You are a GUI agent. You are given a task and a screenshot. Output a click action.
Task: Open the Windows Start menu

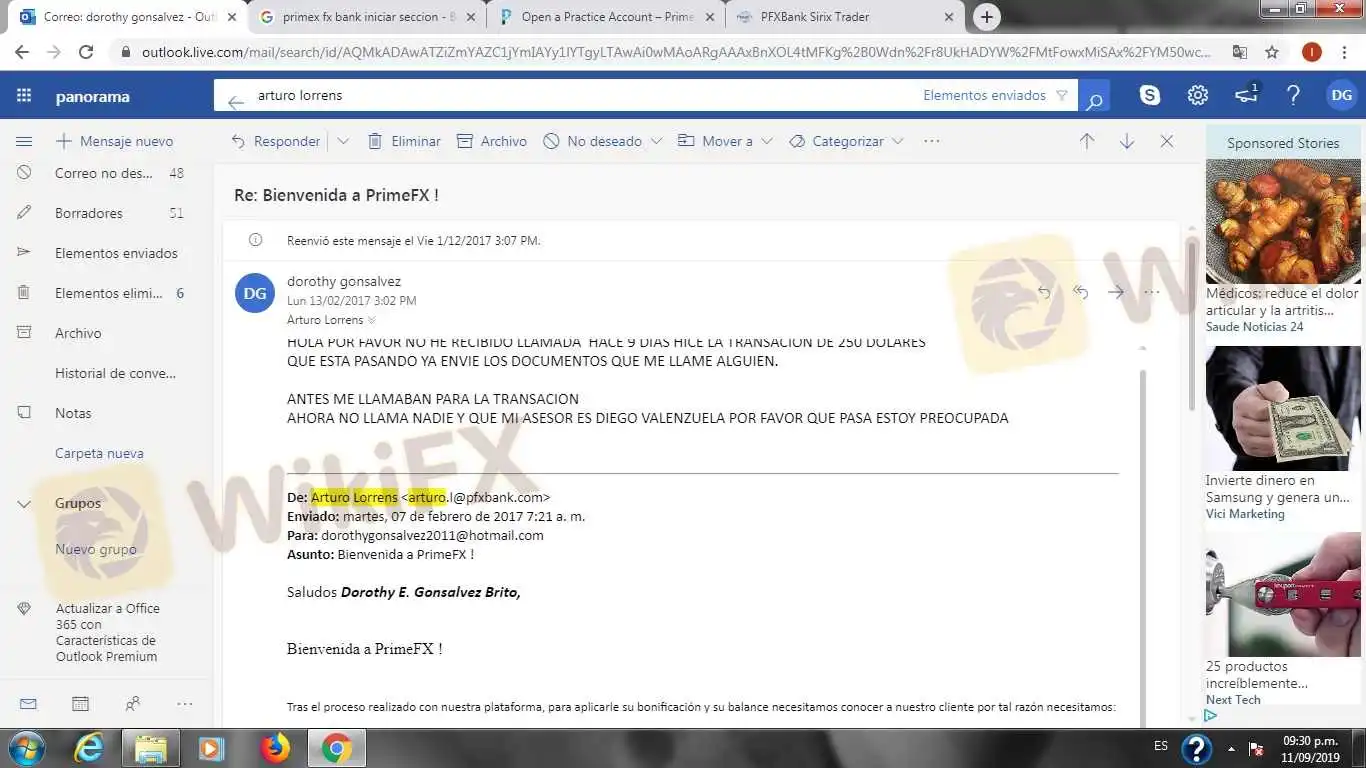[26, 748]
